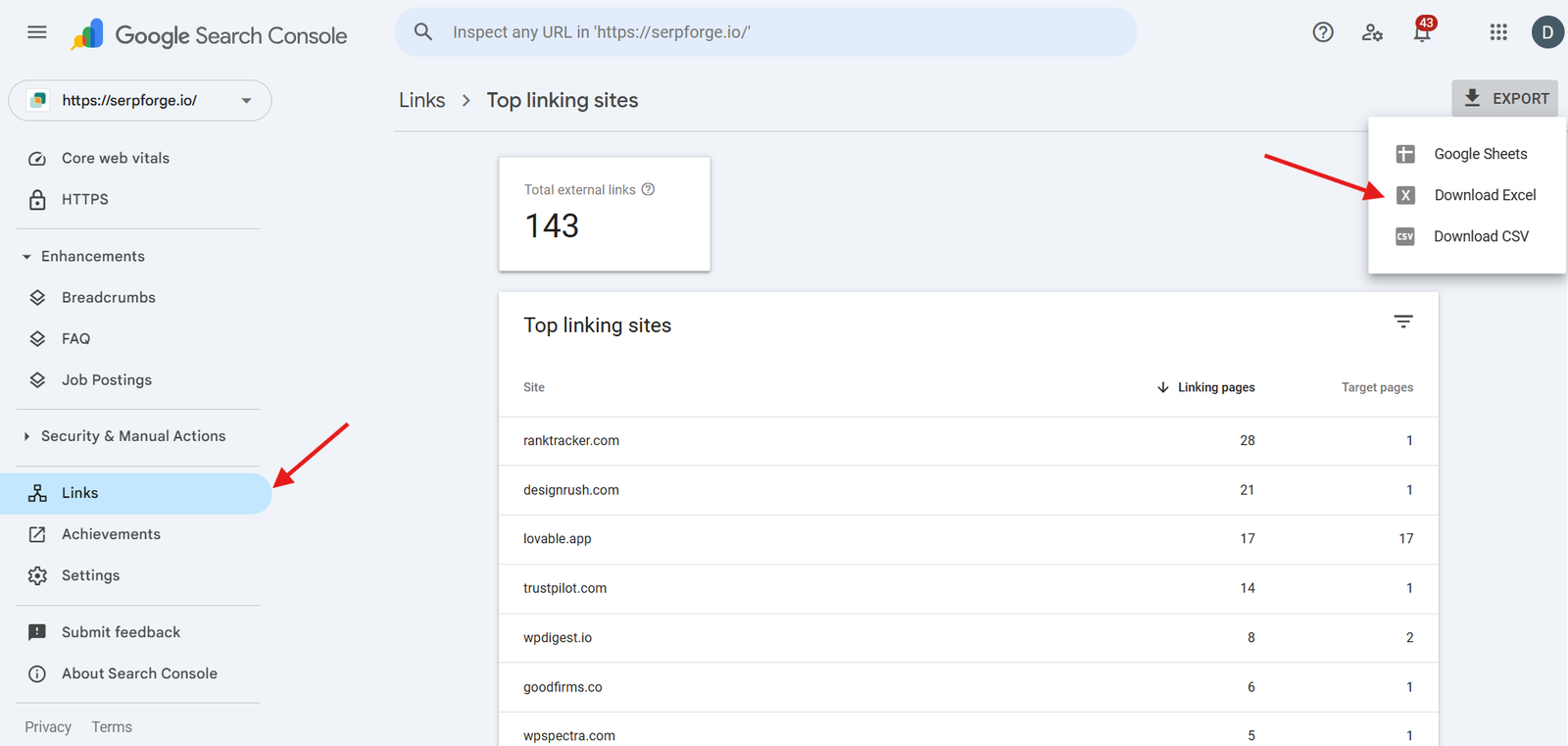Click the Links network icon
Viewport: 1568px width, 746px height.
(x=37, y=493)
